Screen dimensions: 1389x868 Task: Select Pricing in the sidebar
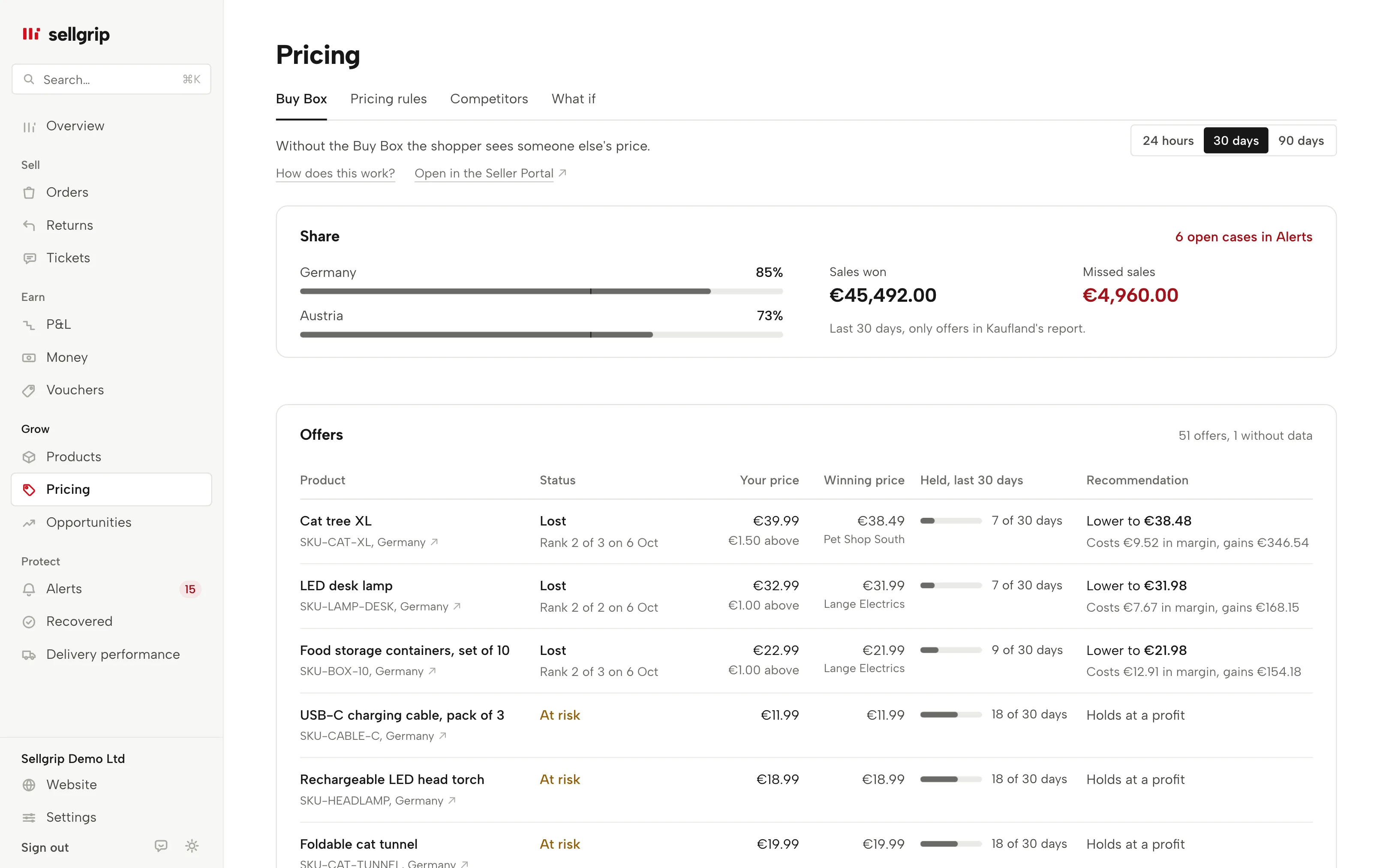click(111, 489)
